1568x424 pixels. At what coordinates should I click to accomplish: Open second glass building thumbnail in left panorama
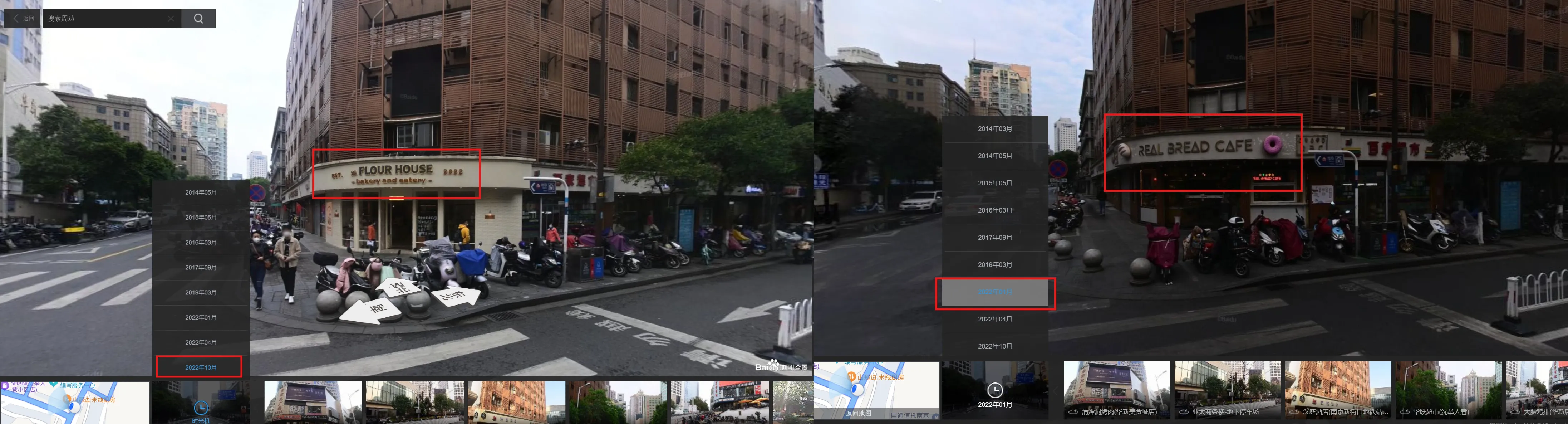point(414,403)
